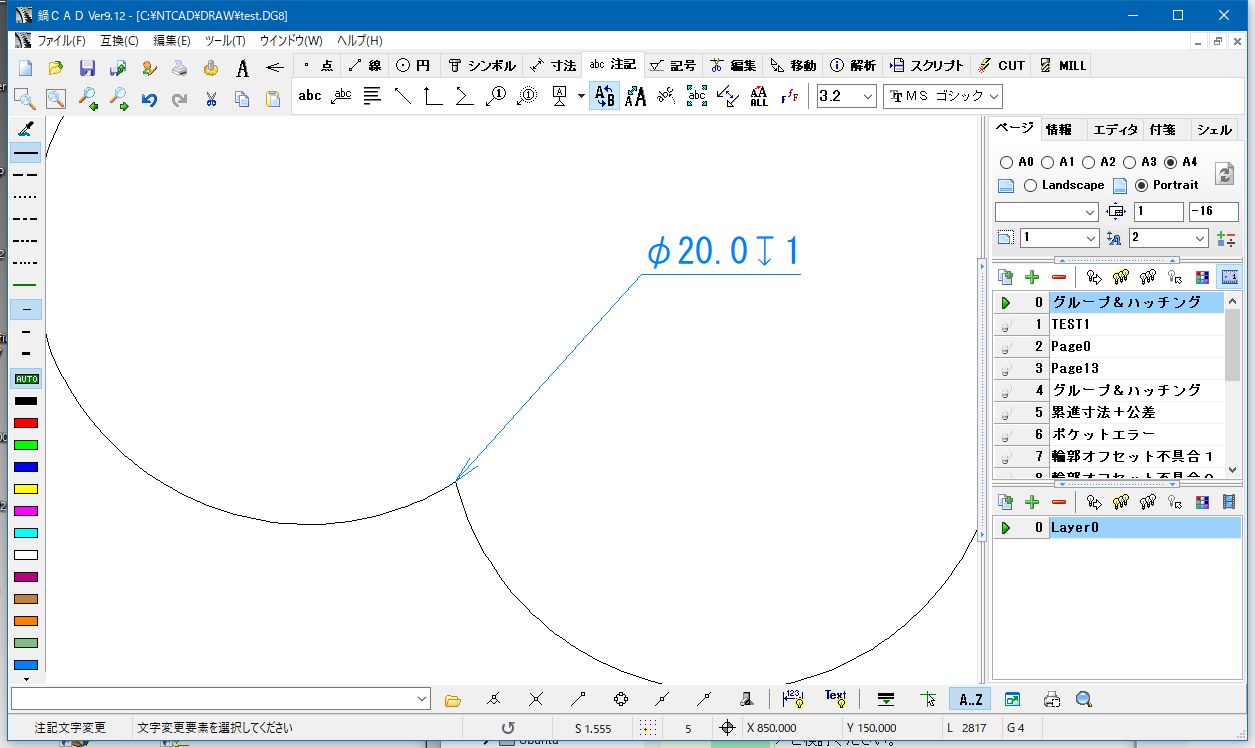Click the highlighted A-to-B text change tool
The height and width of the screenshot is (748, 1255).
(604, 96)
